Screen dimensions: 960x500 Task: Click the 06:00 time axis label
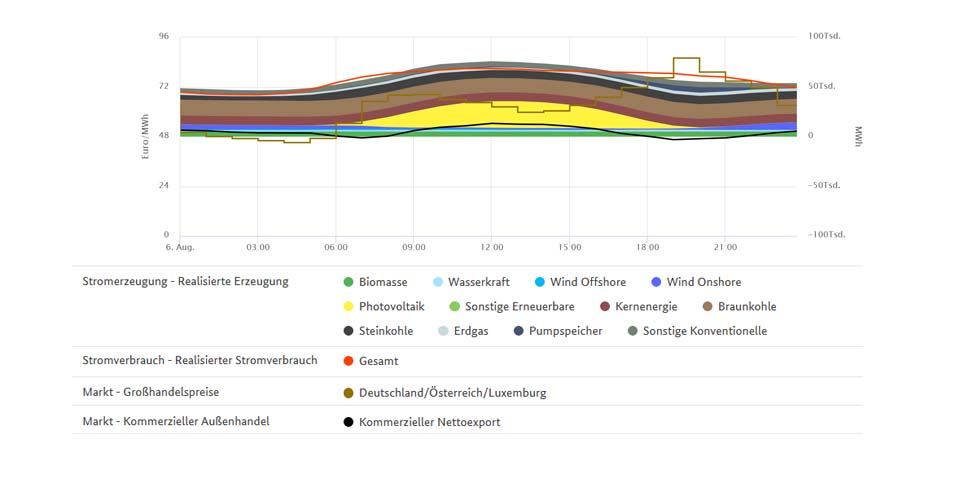click(336, 247)
